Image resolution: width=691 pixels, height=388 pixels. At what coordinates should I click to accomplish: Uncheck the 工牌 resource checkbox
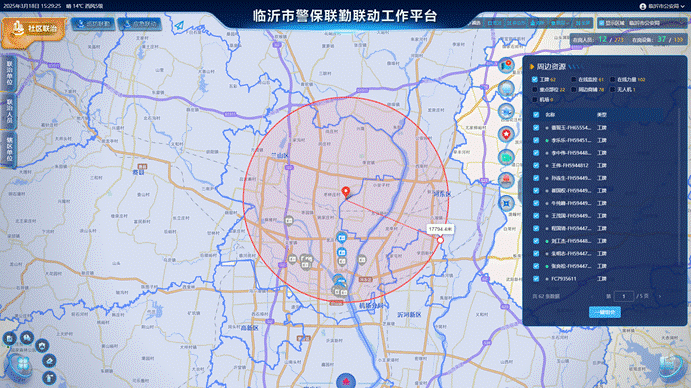coord(535,79)
